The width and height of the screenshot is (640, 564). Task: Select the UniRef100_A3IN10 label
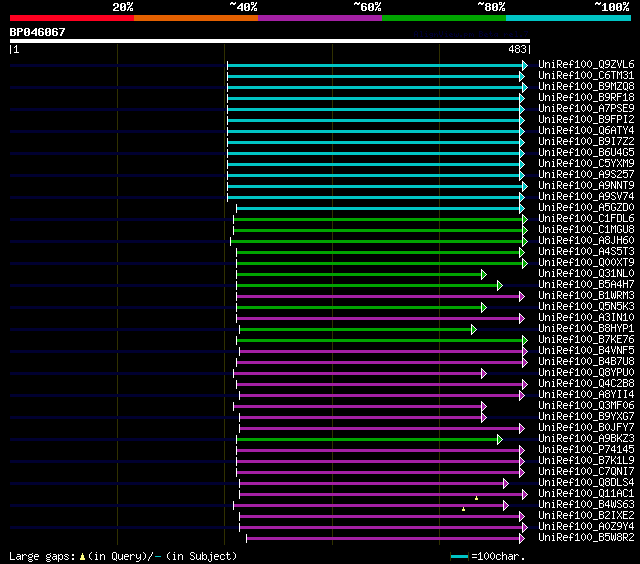[586, 318]
